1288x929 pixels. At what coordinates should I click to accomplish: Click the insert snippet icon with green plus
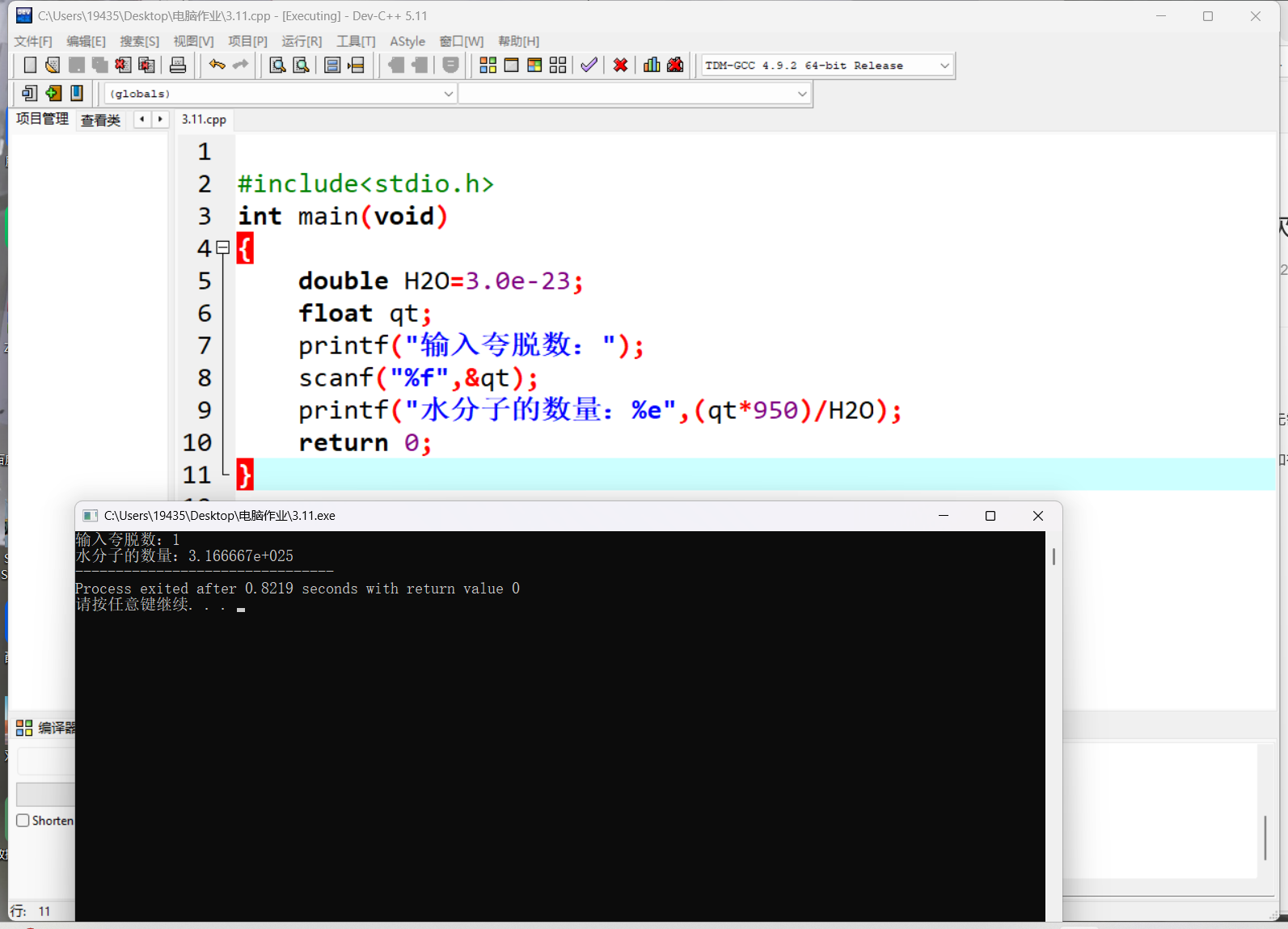click(x=53, y=93)
